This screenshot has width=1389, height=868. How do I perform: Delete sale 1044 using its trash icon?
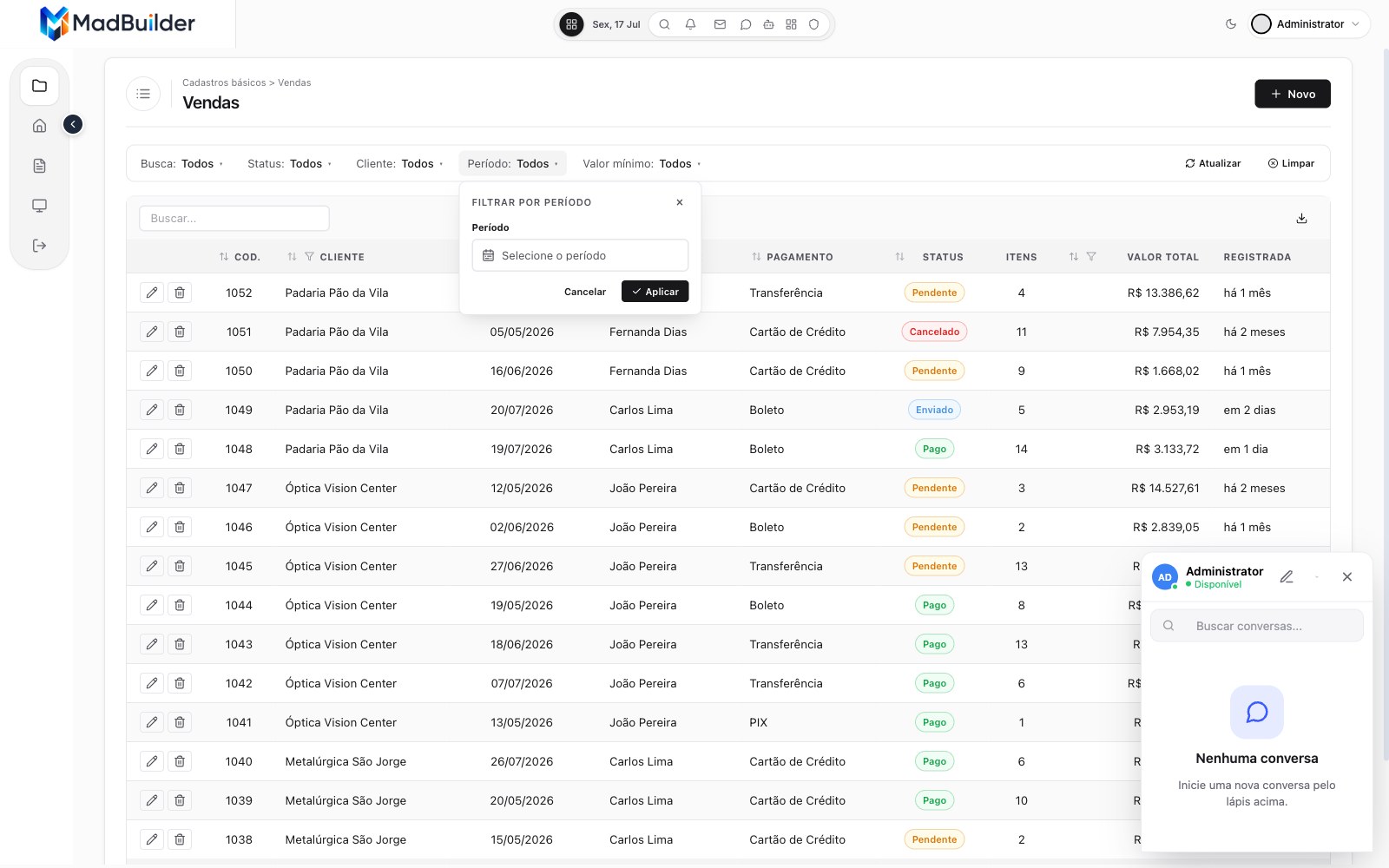click(x=180, y=605)
